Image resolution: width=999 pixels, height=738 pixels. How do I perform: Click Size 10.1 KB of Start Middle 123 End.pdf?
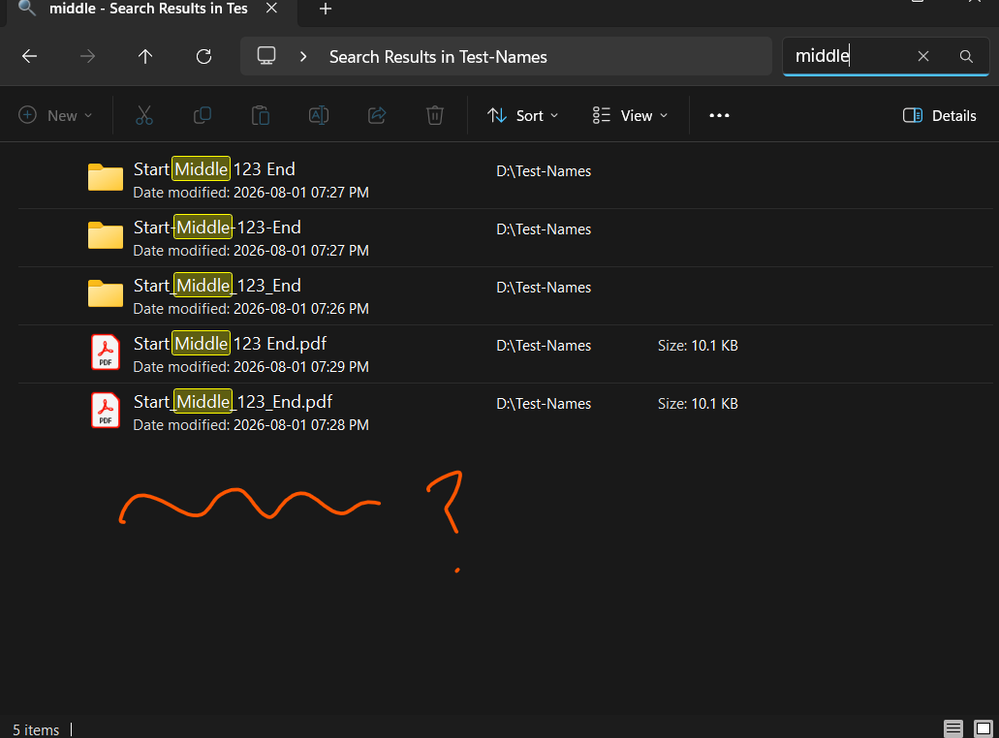(x=698, y=345)
